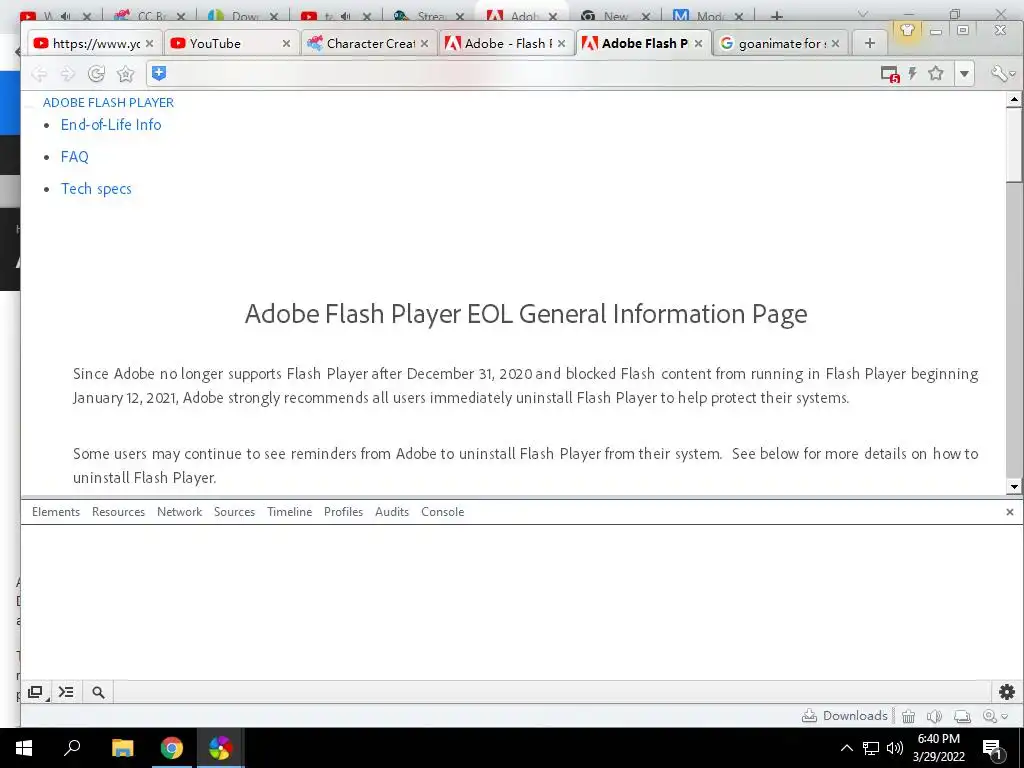
Task: Open background Chrome new tab plus button
Action: pyautogui.click(x=776, y=16)
